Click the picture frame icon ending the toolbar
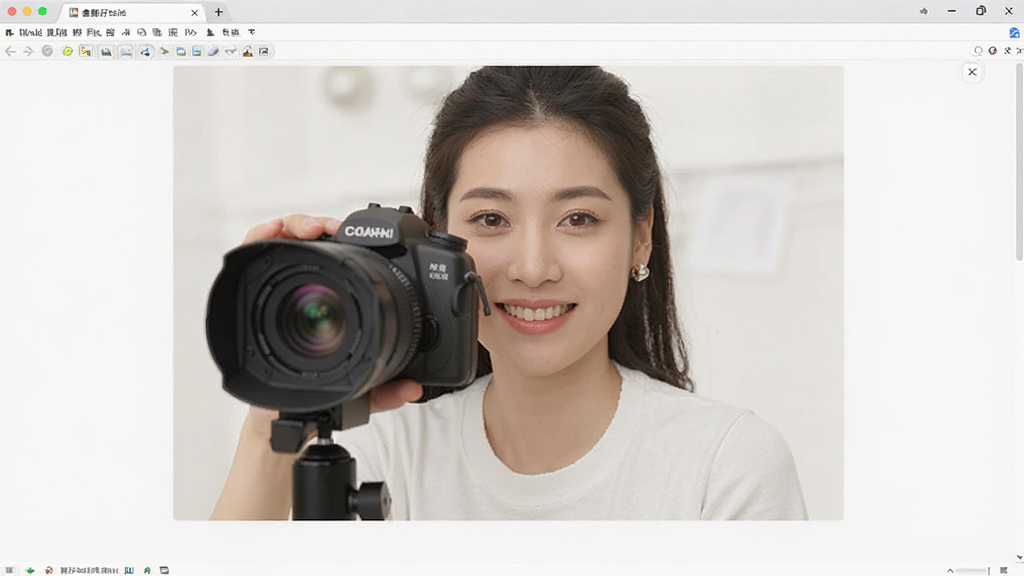Viewport: 1024px width, 576px height. (264, 51)
